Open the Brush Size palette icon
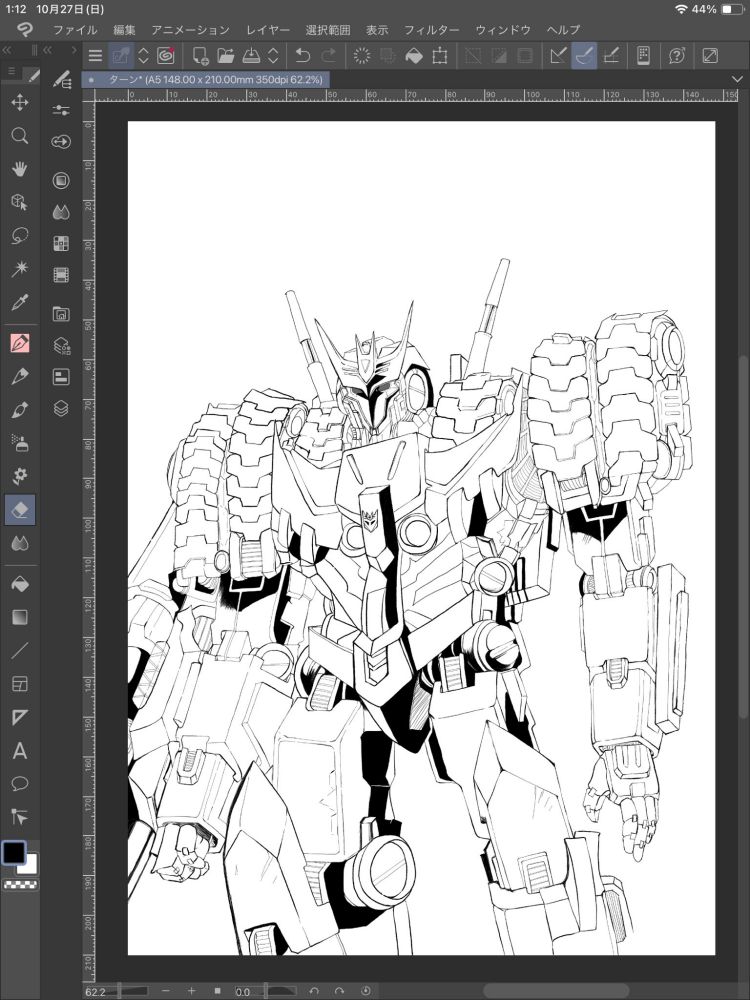 pyautogui.click(x=61, y=142)
